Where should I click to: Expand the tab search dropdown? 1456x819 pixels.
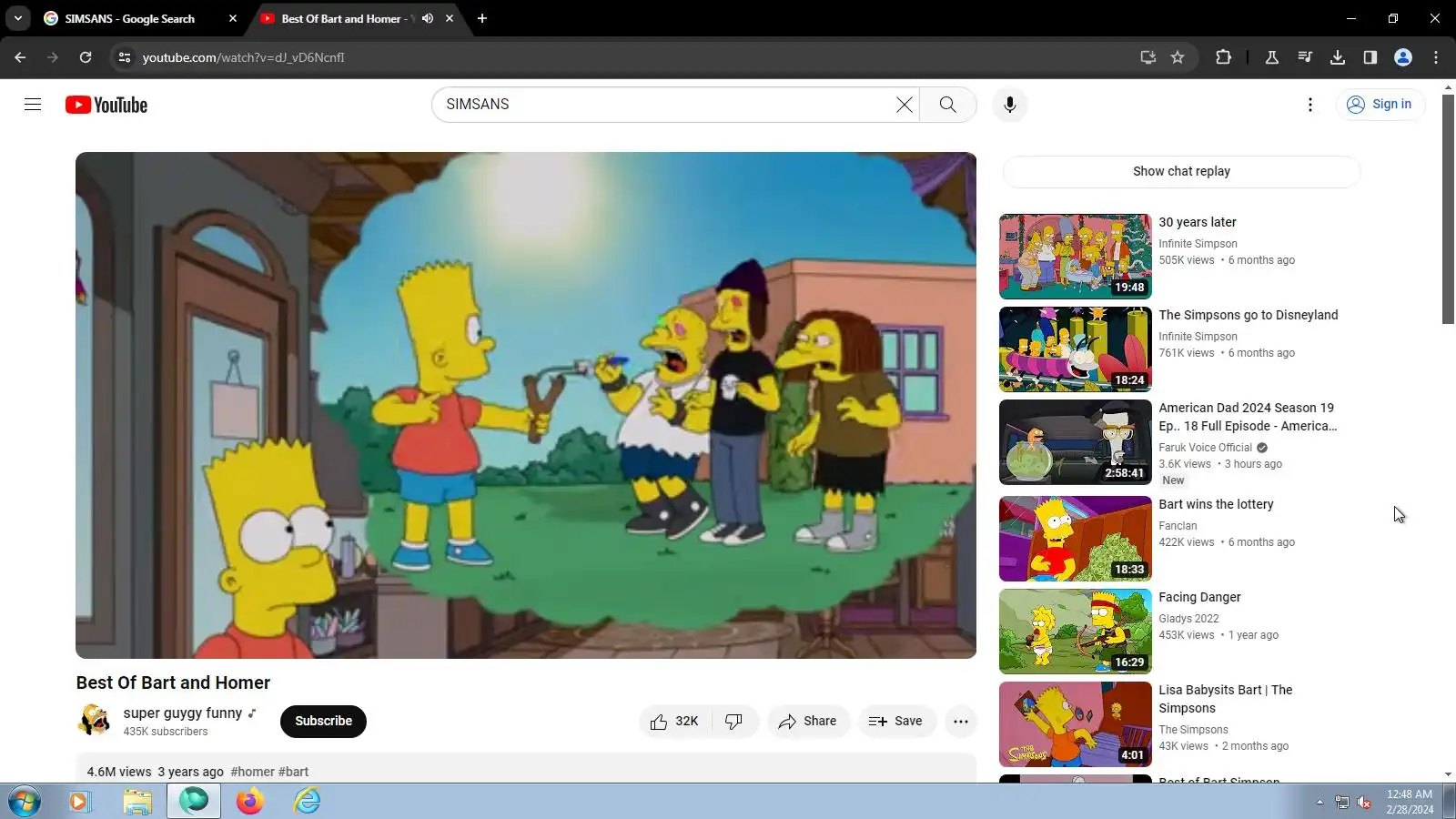click(x=18, y=18)
